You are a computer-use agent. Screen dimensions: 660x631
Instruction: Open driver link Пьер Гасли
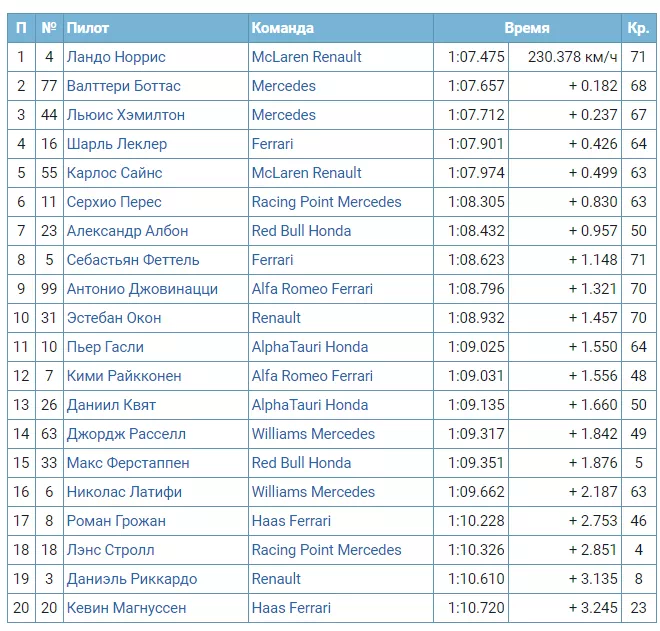tap(105, 347)
